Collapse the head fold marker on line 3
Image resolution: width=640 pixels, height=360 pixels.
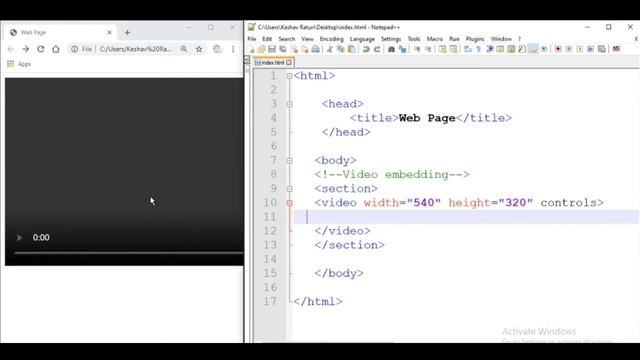289,104
